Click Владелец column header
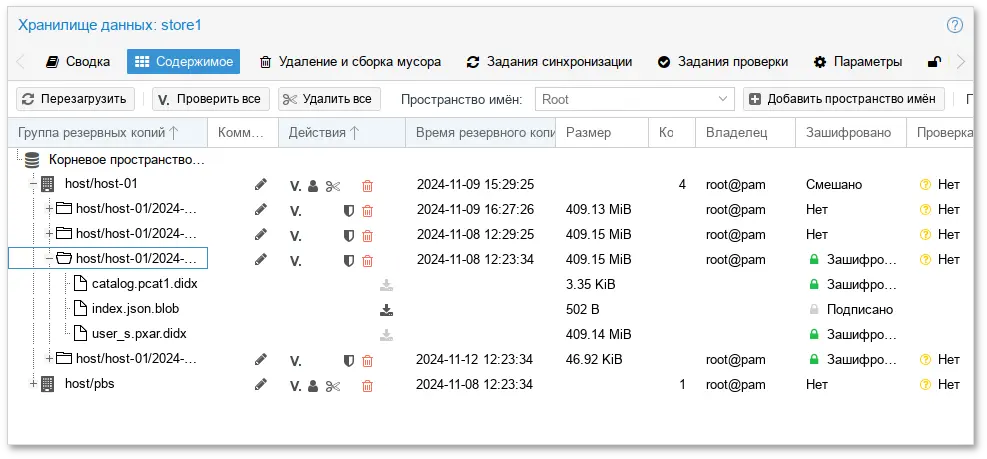 tap(745, 133)
